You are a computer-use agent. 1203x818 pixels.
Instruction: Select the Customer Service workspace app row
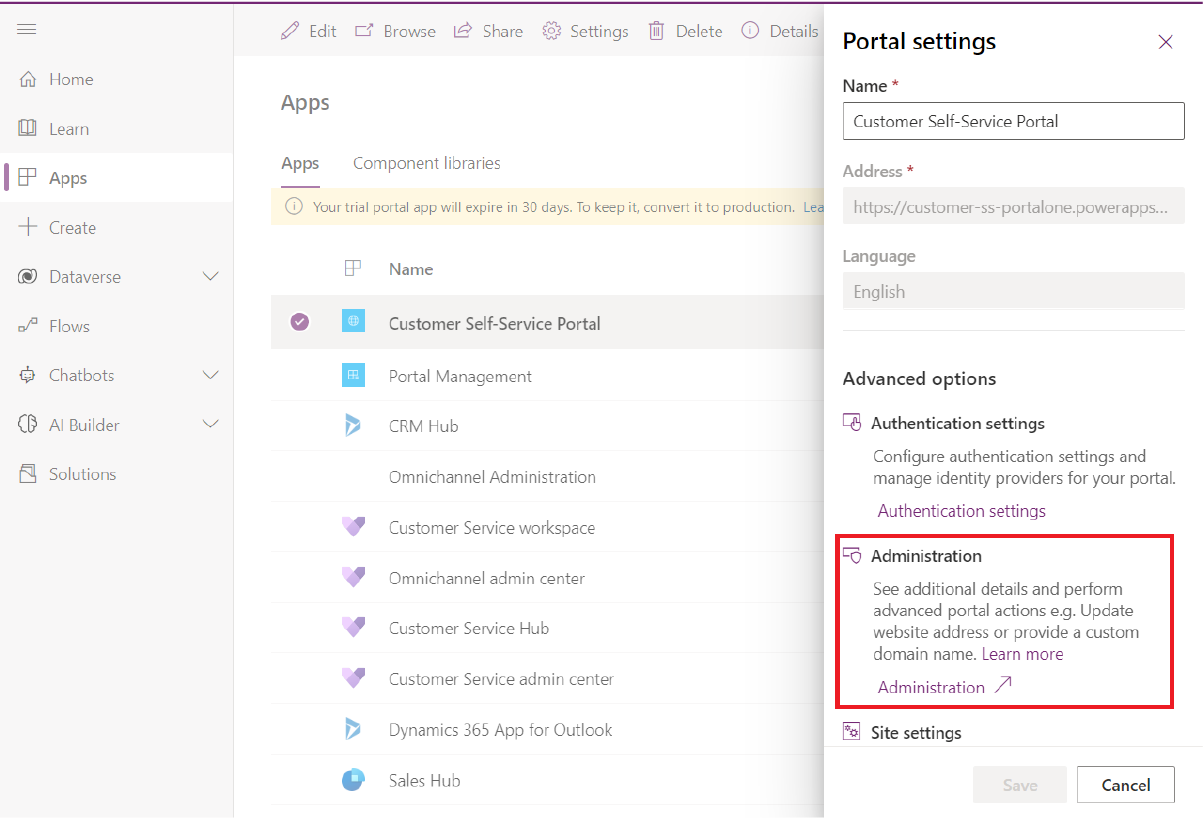(x=548, y=527)
